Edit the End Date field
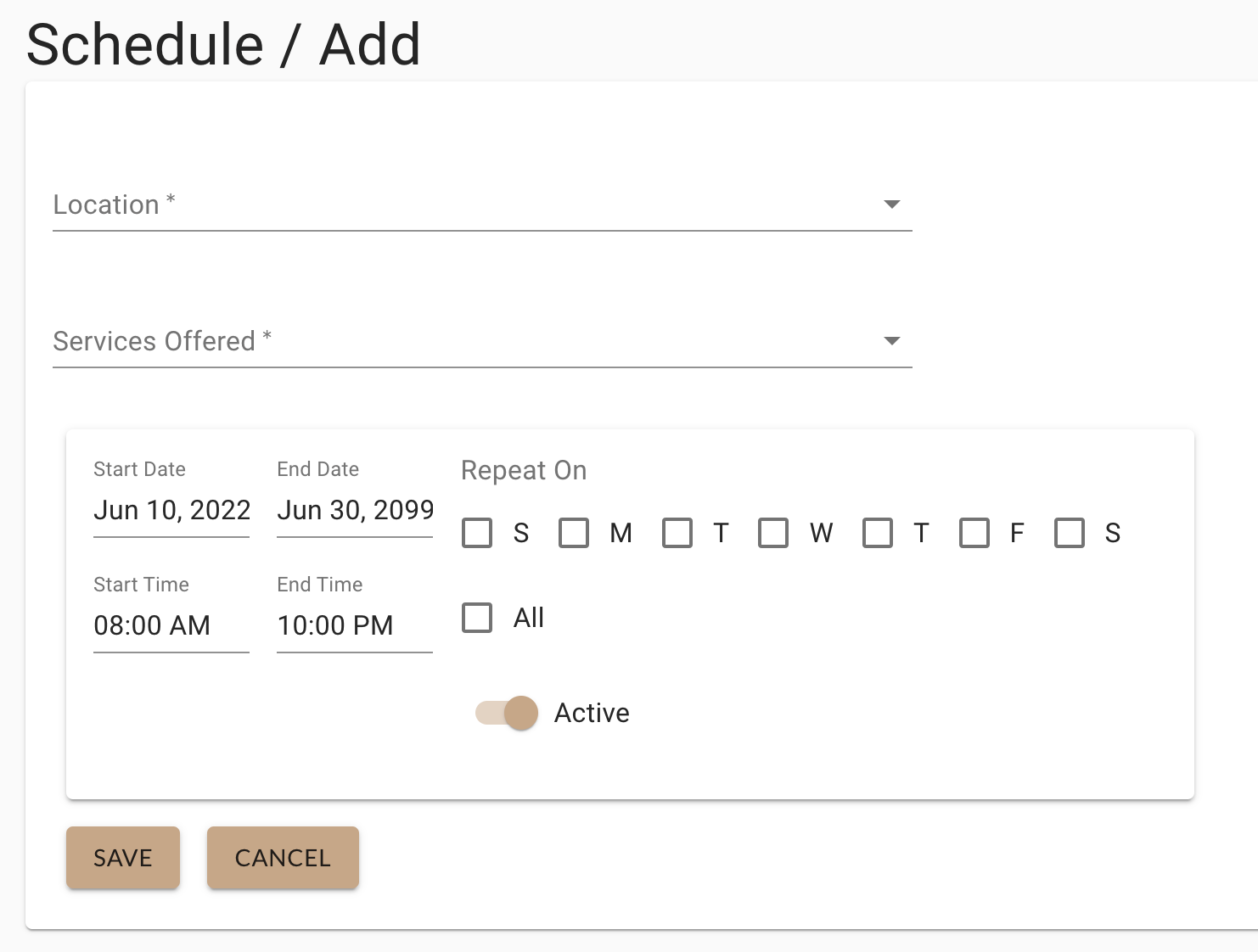The image size is (1258, 952). pyautogui.click(x=355, y=511)
